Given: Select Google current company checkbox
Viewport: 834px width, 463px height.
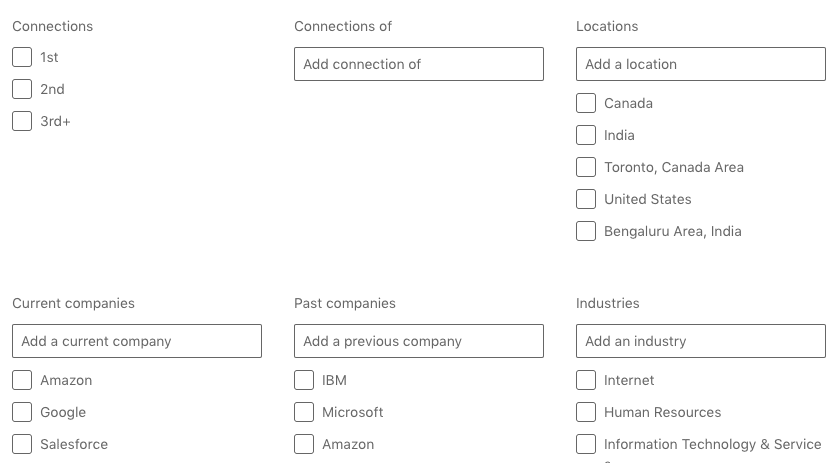Looking at the screenshot, I should point(22,412).
